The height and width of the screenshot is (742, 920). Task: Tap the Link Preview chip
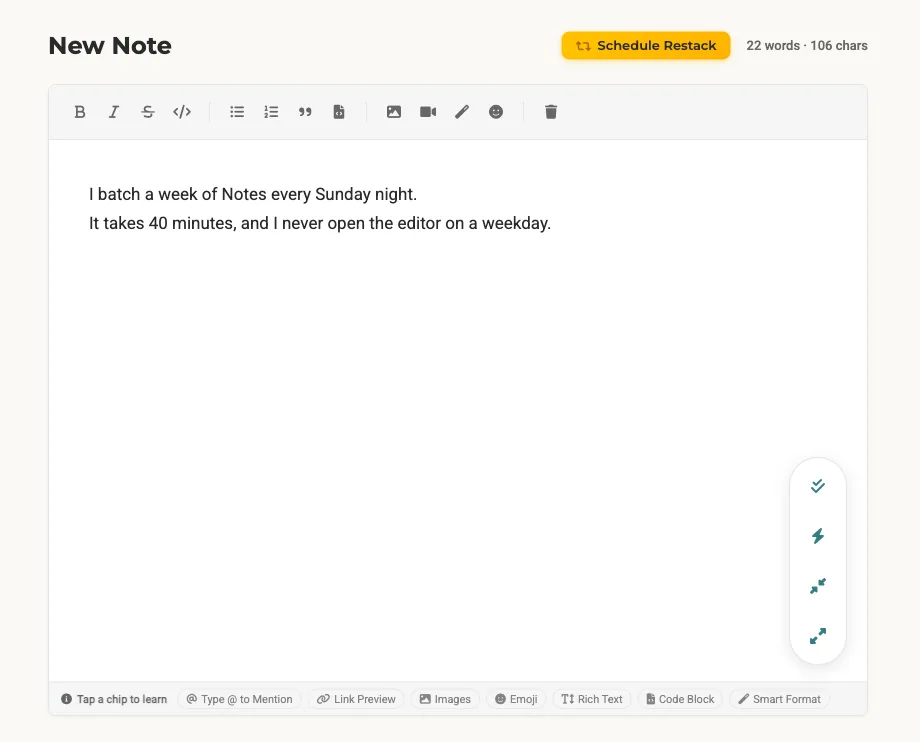click(x=356, y=699)
